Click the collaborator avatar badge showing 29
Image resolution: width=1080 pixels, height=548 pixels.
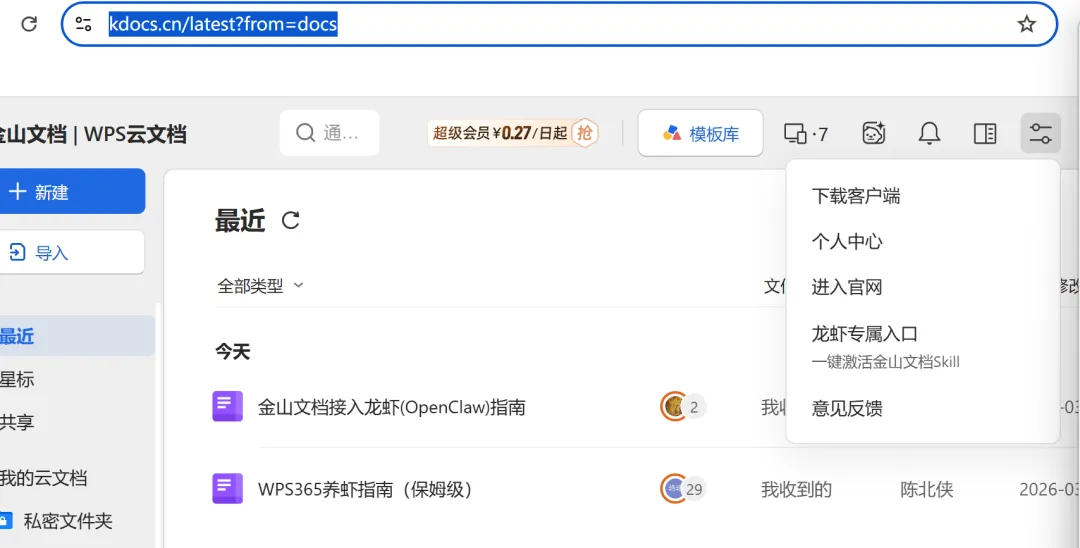click(683, 489)
